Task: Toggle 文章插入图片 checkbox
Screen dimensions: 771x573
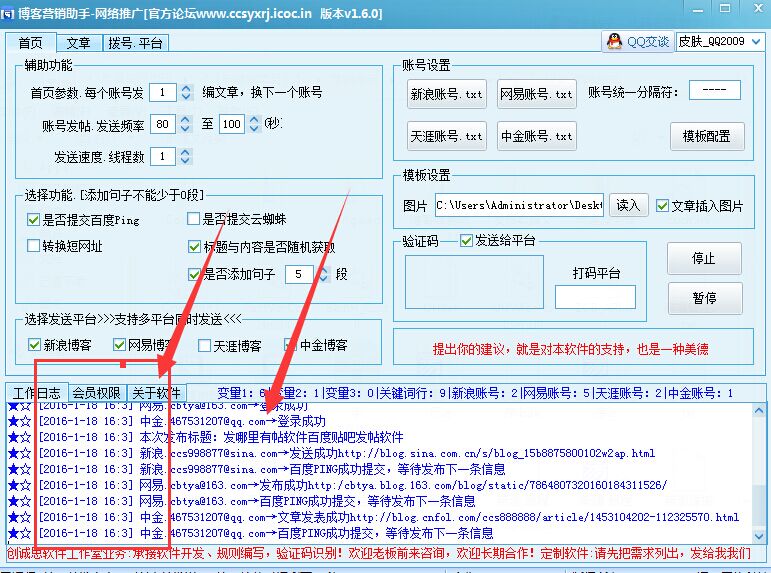Action: (x=662, y=206)
